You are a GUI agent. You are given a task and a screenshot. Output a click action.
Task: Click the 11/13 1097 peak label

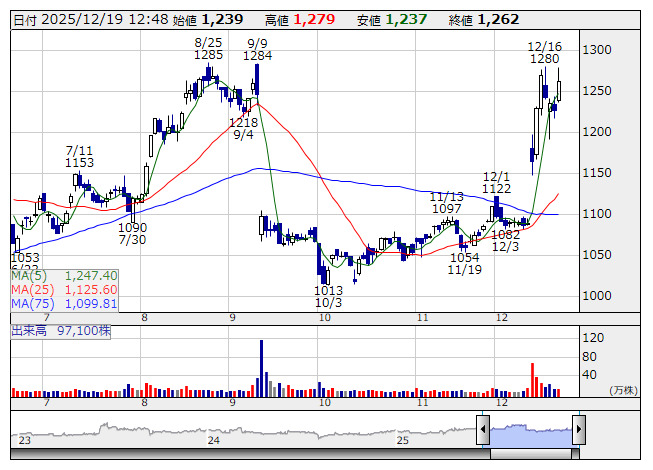[x=446, y=203]
